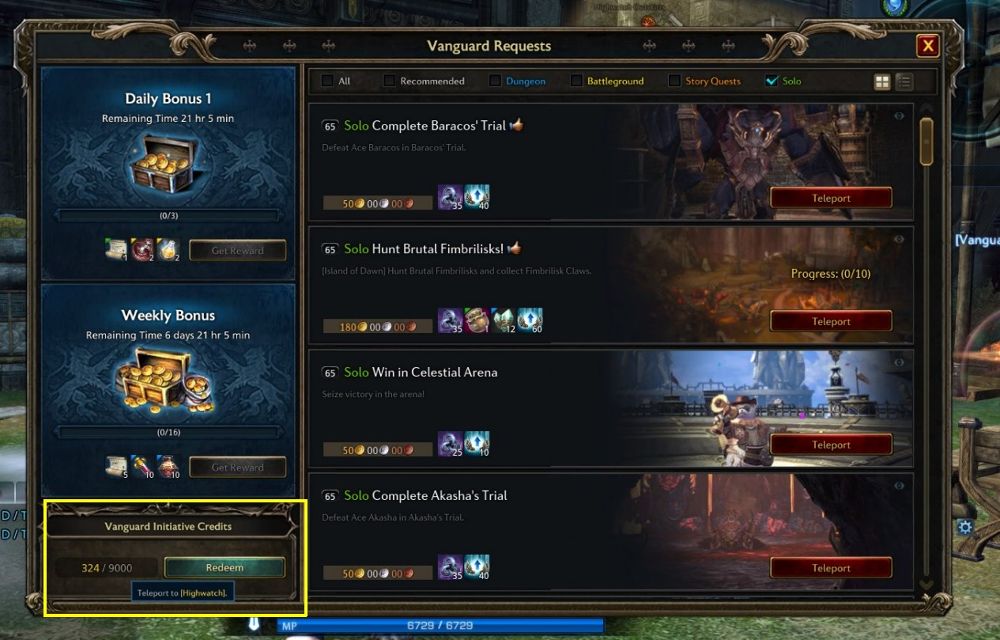The height and width of the screenshot is (640, 1000).
Task: Click the item XP reward icon for Celestial Arena
Action: (477, 444)
